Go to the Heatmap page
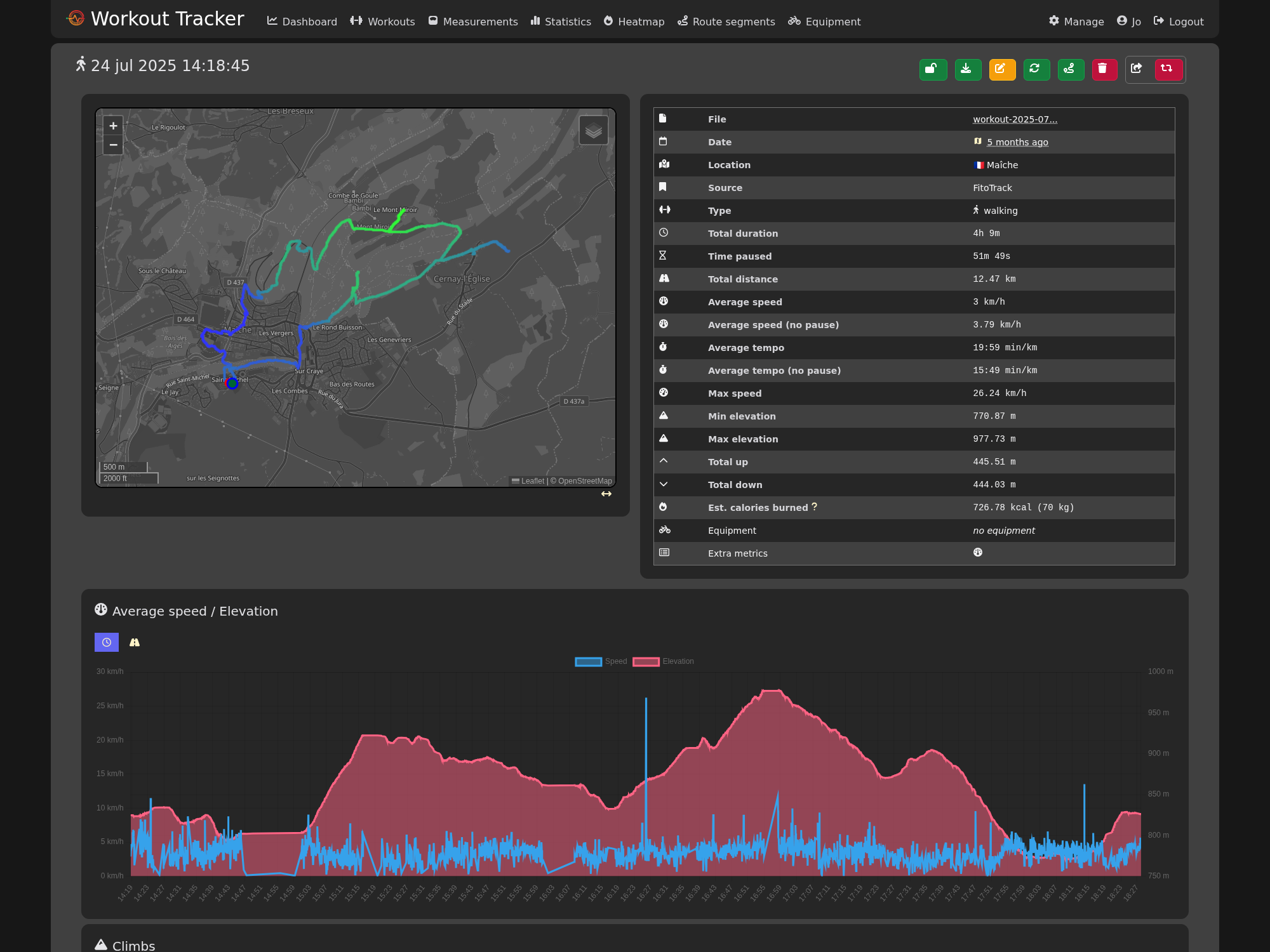This screenshot has width=1270, height=952. point(634,22)
